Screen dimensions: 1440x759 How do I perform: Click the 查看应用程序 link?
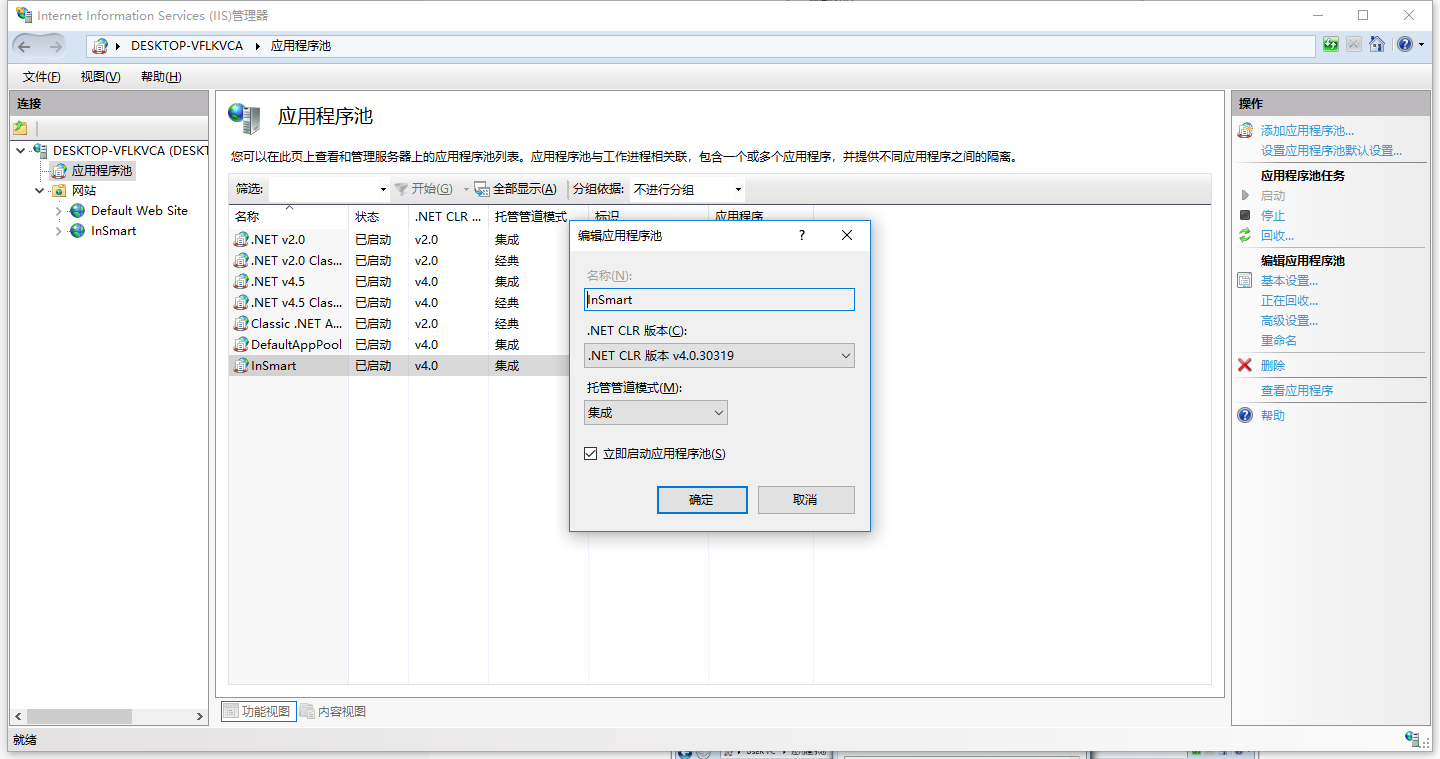[1297, 391]
